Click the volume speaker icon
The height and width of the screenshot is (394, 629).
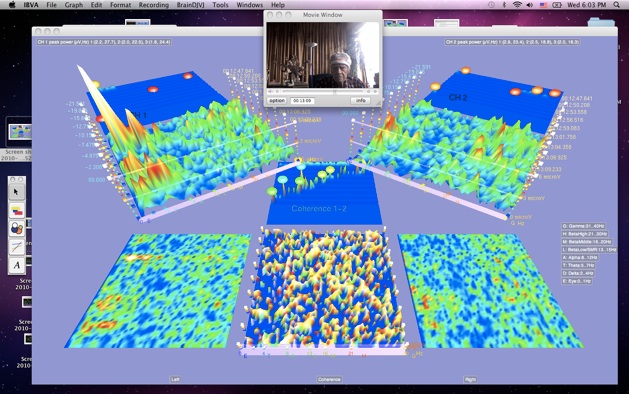pyautogui.click(x=530, y=5)
